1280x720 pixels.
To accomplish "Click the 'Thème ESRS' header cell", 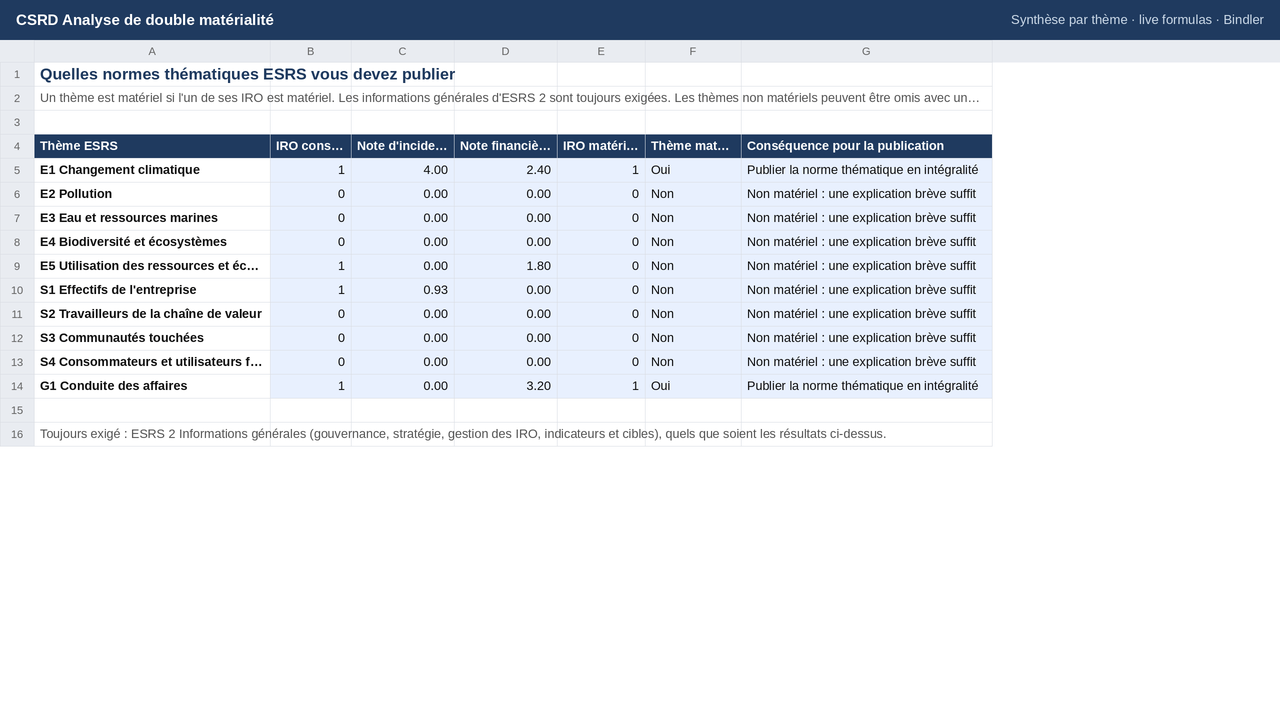I will pyautogui.click(x=152, y=146).
